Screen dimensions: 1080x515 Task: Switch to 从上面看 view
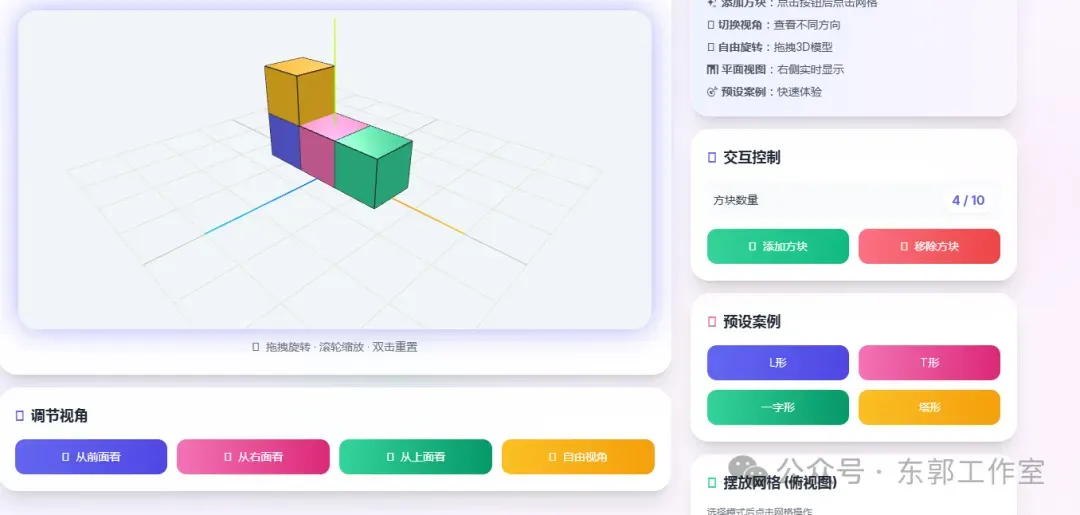(415, 456)
